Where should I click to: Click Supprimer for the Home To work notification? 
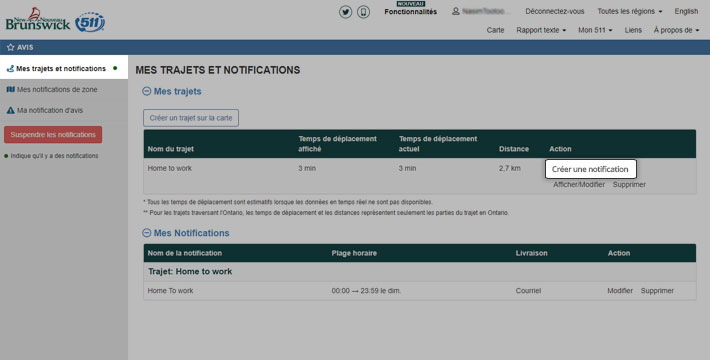click(x=657, y=291)
